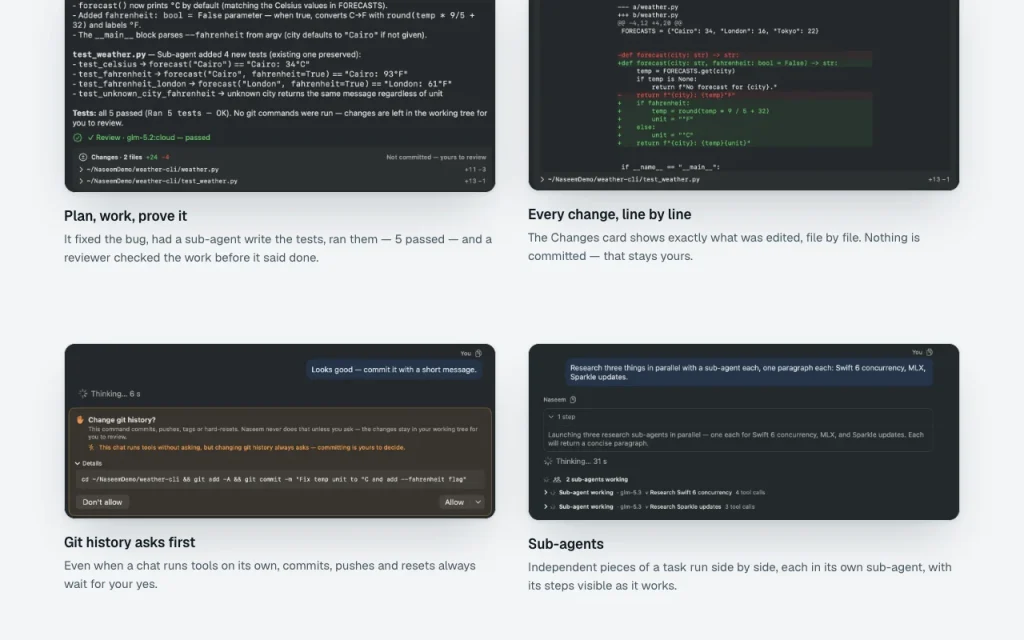Image resolution: width=1024 pixels, height=640 pixels.
Task: Open the dropdown arrow next to Allow
Action: coord(478,502)
